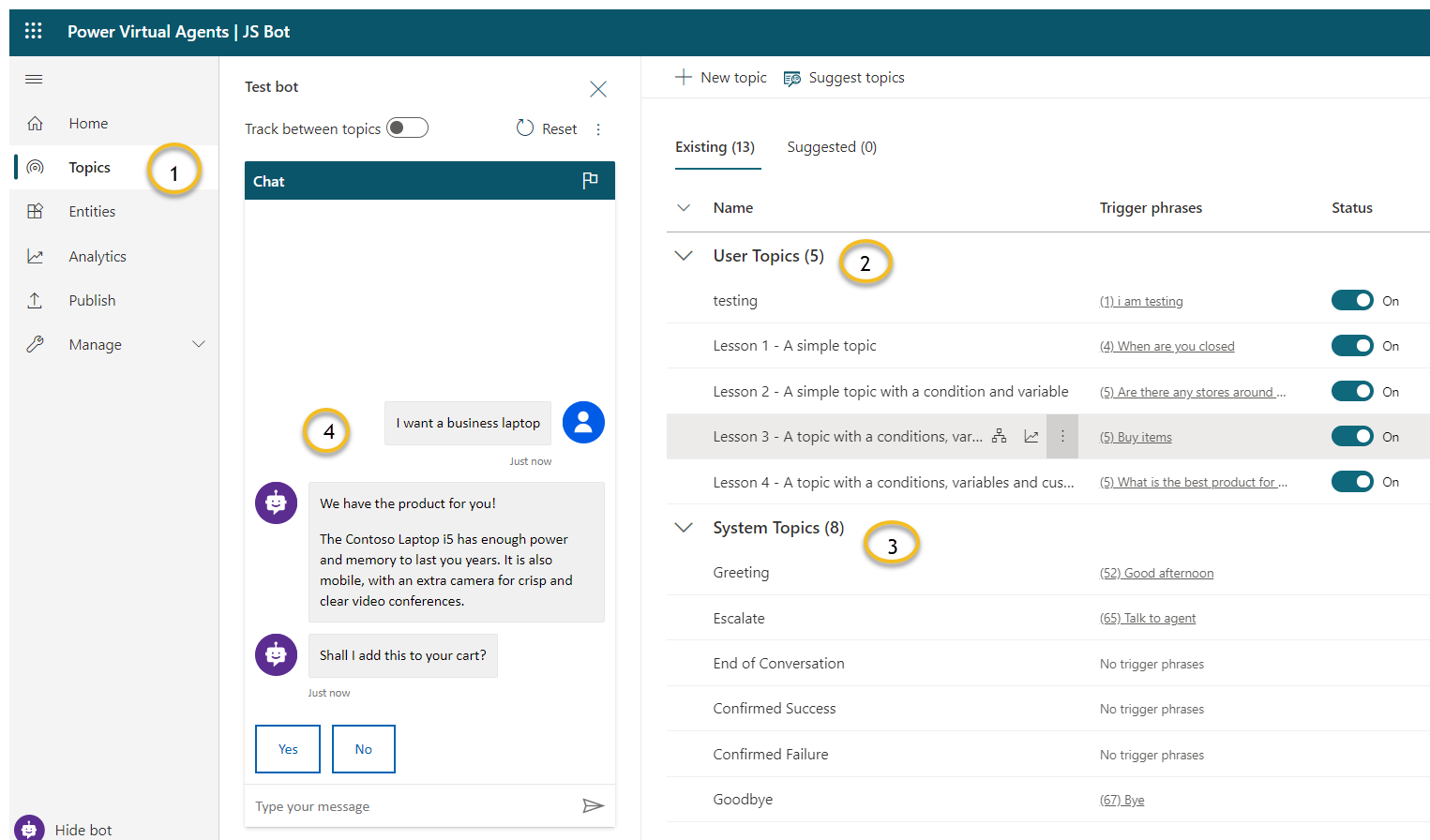Open 'When are you closed' trigger phrases link
The width and height of the screenshot is (1430, 840).
coord(1167,346)
